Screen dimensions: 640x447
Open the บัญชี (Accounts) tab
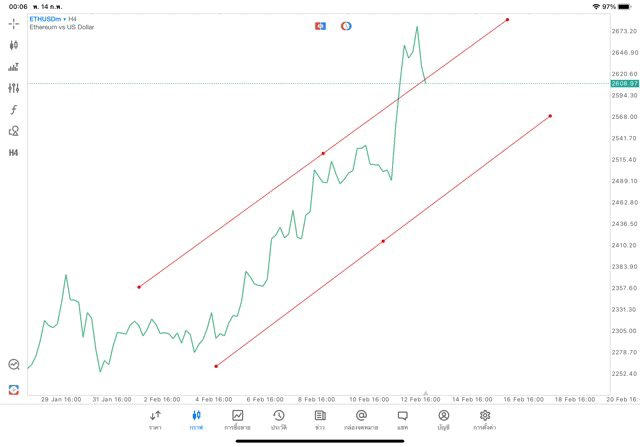pos(443,419)
